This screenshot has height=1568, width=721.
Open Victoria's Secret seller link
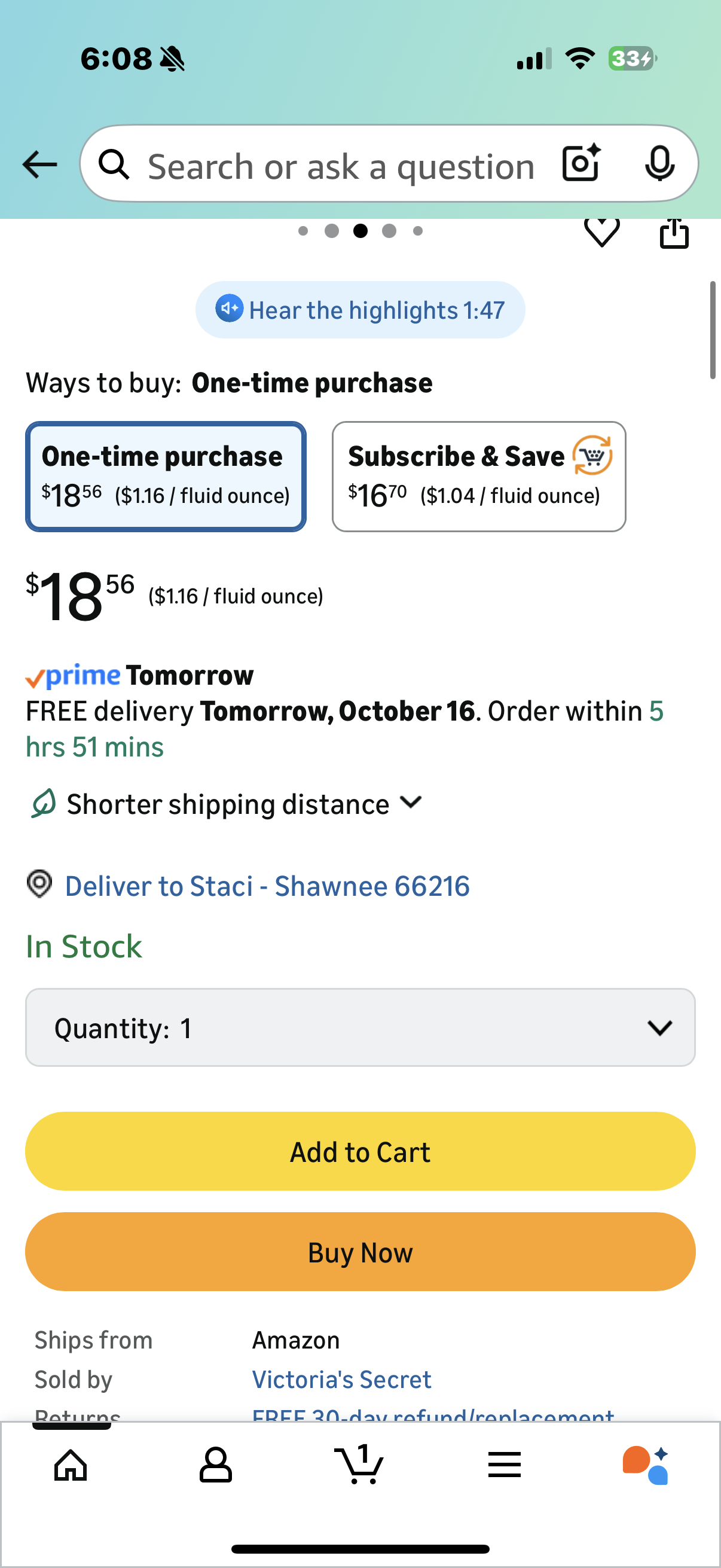click(341, 1379)
